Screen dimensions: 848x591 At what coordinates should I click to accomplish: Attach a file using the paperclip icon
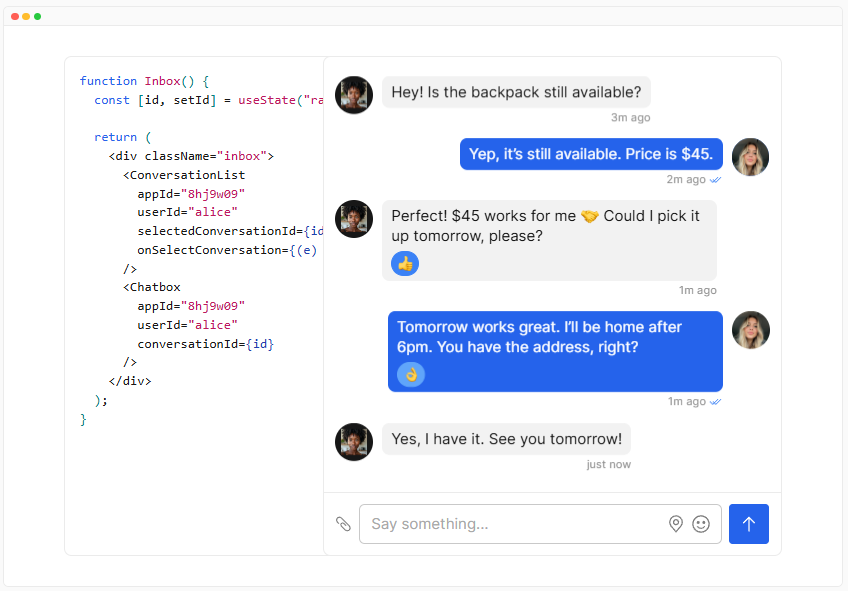click(x=343, y=523)
